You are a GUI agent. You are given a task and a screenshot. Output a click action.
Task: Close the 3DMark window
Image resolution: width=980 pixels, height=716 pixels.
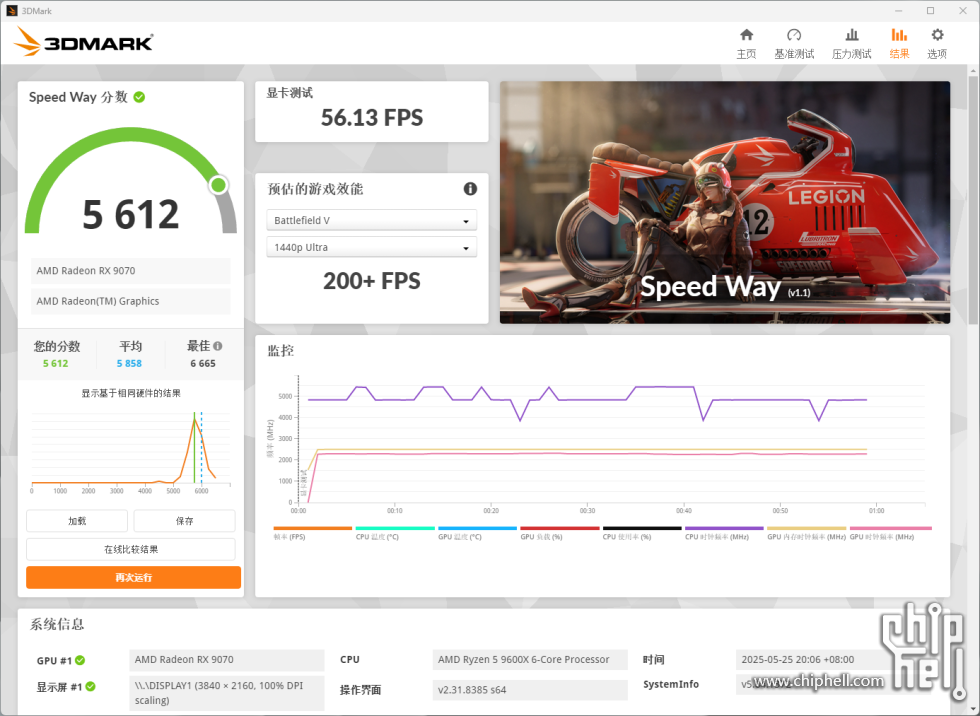963,11
